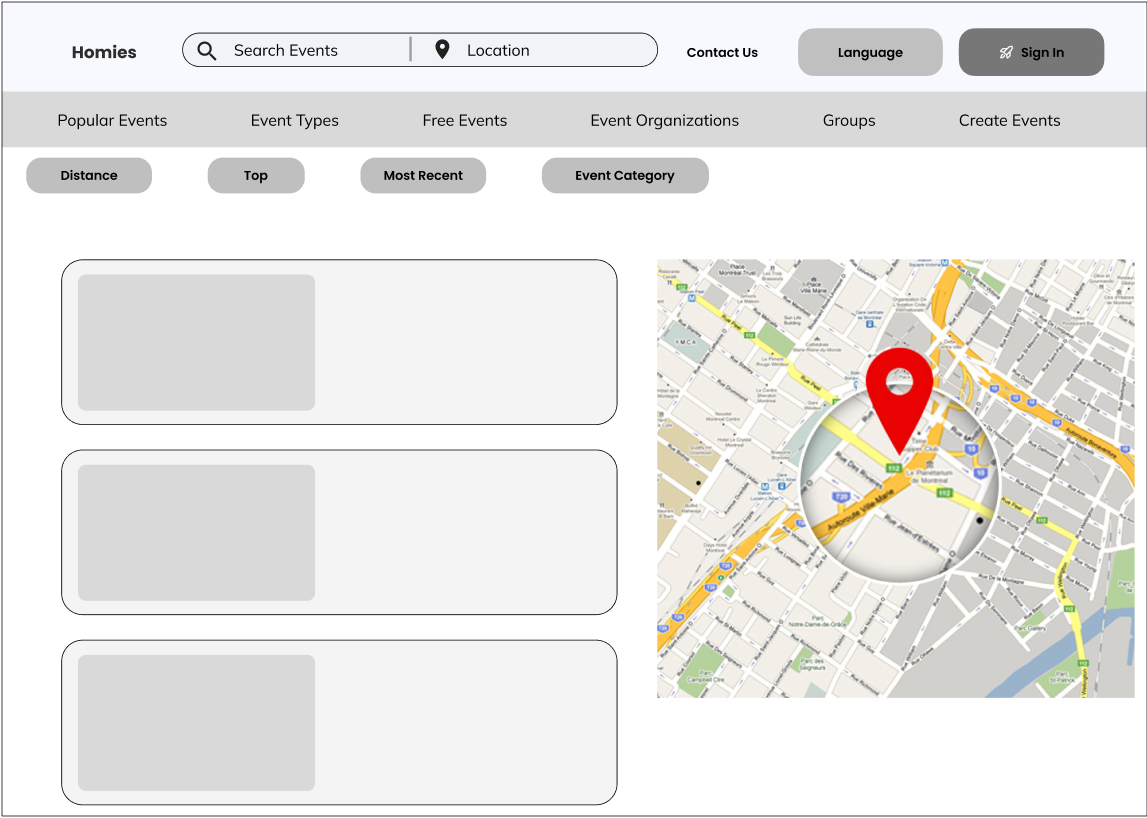
Task: Toggle the Most Recent filter
Action: [x=423, y=176]
